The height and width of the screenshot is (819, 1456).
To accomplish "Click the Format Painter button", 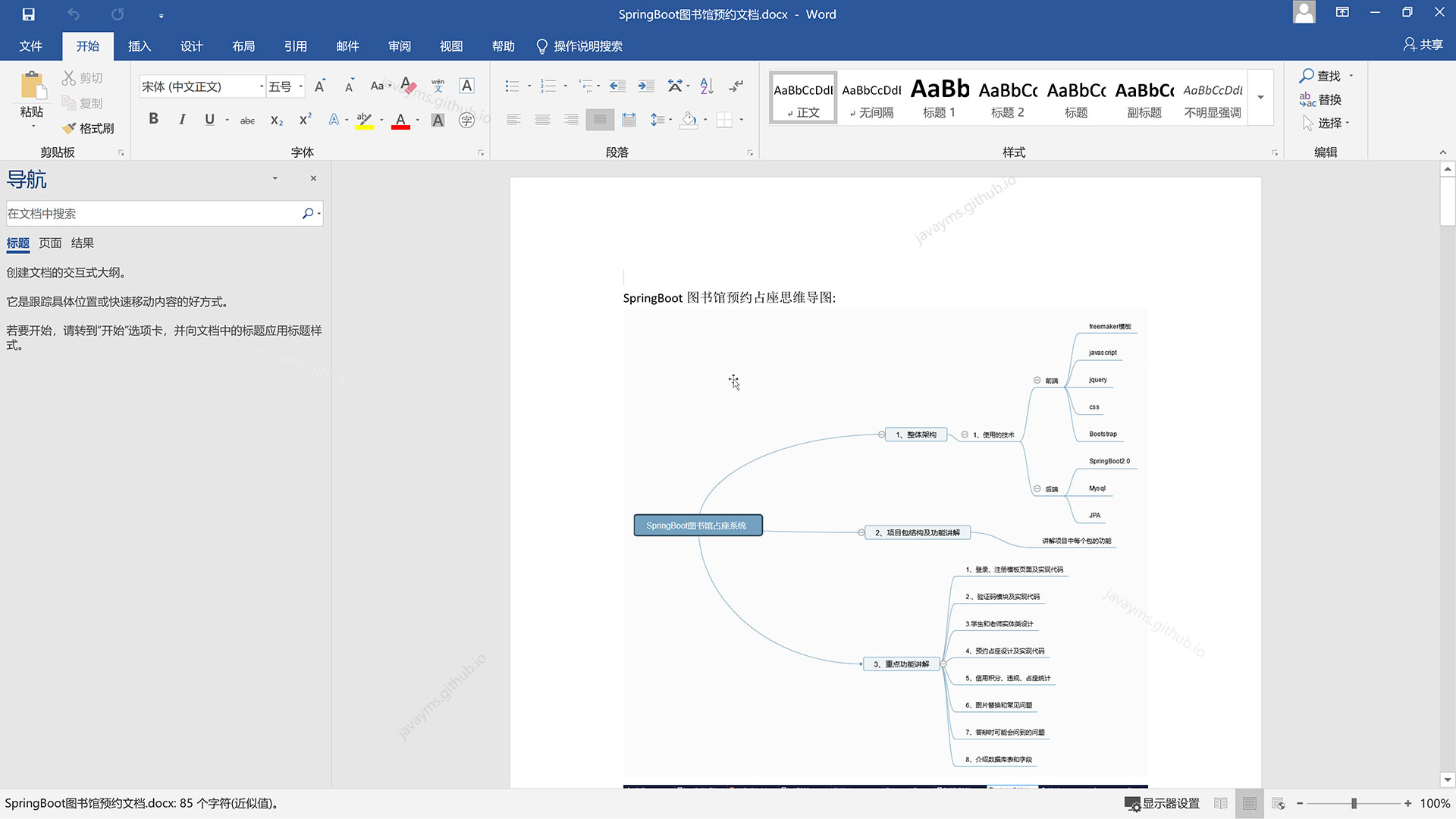I will tap(88, 128).
